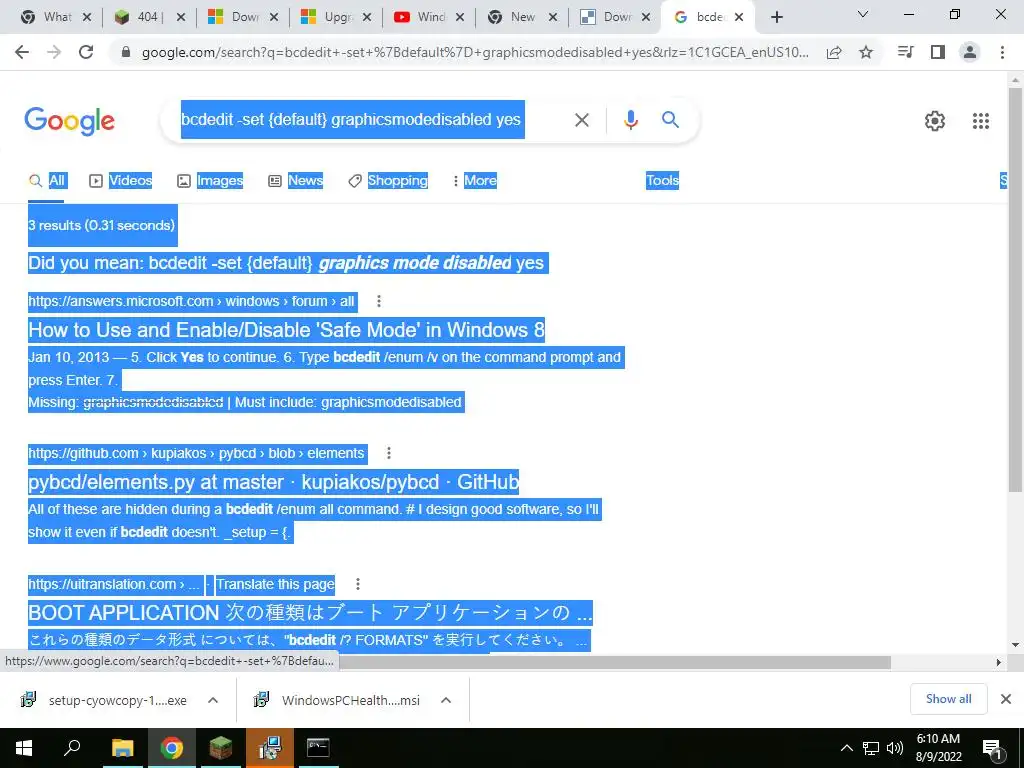Open Minecraft block icon on taskbar
1024x768 pixels.
click(221, 748)
